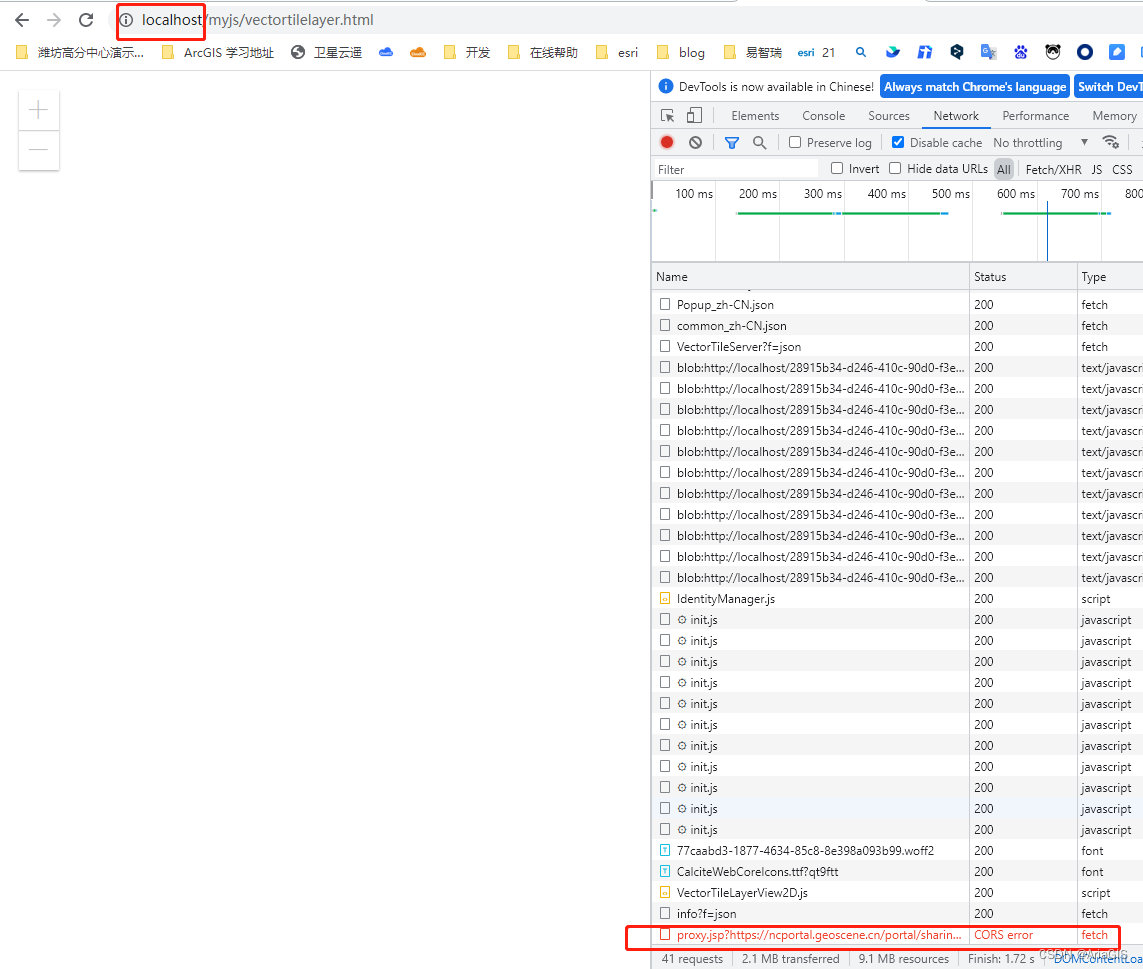Open the 开发 bookmark folder
The image size is (1143, 969).
(x=467, y=52)
